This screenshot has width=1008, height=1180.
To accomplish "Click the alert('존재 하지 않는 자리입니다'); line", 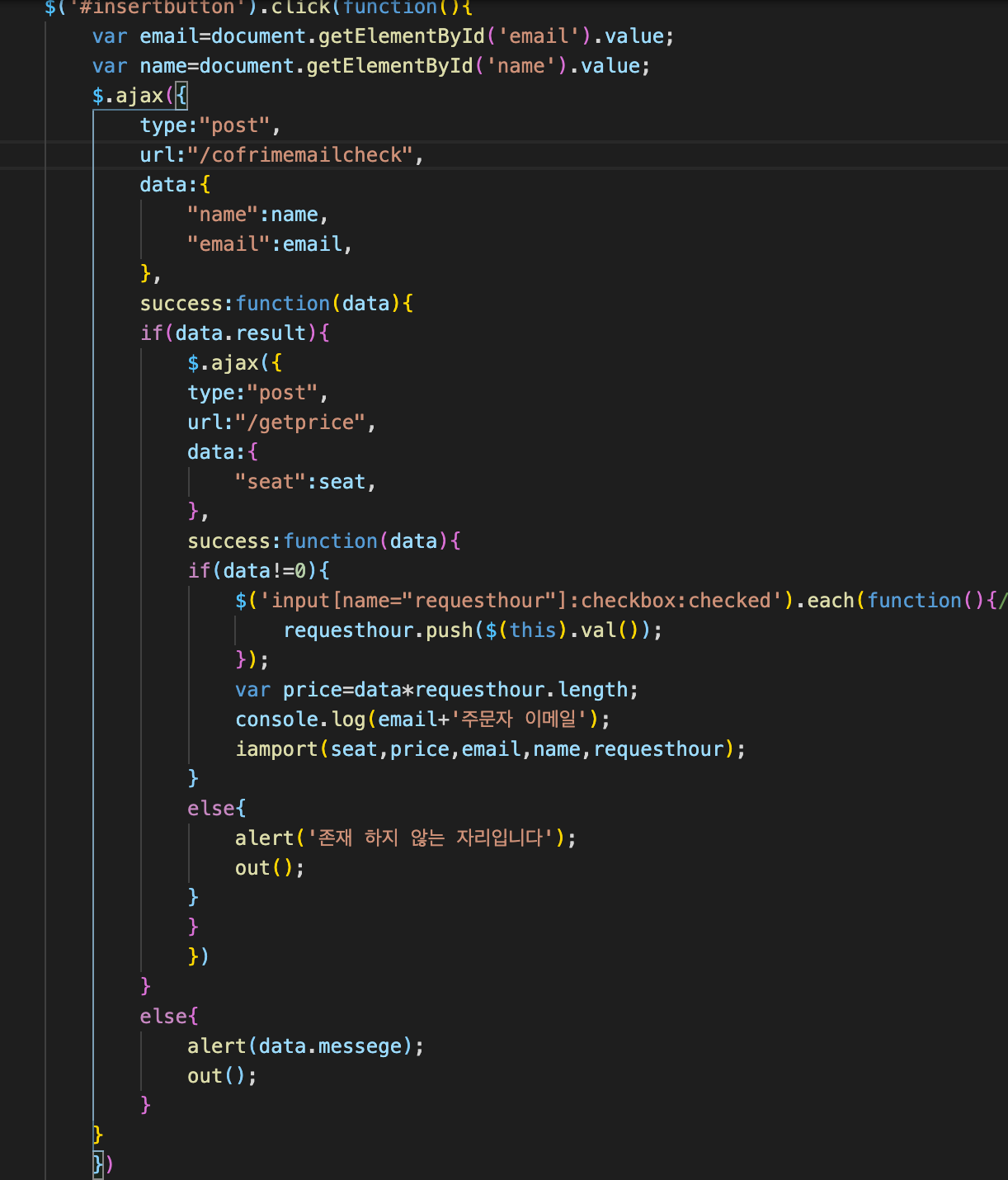I will [x=406, y=838].
